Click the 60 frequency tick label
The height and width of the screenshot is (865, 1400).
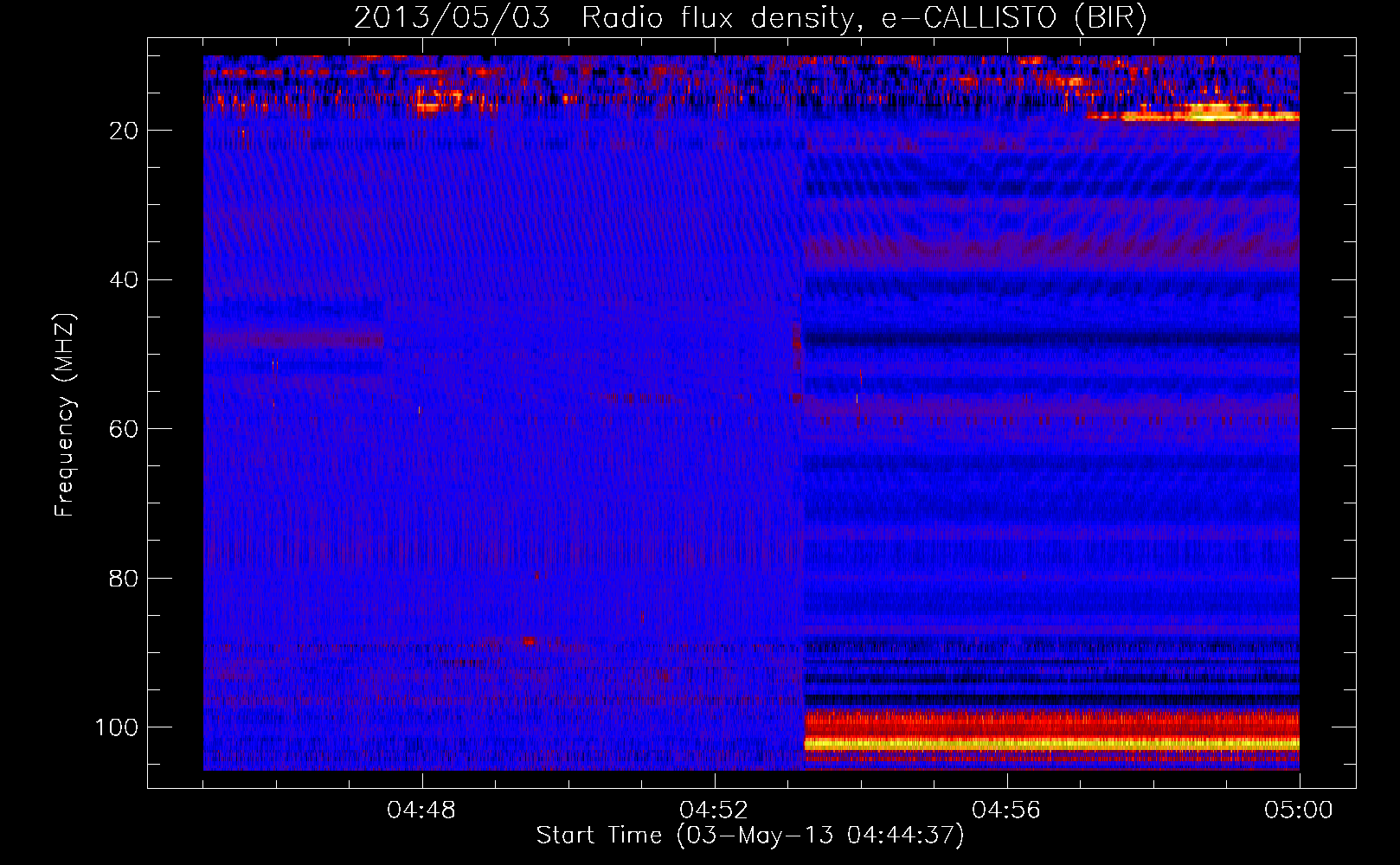pyautogui.click(x=124, y=429)
